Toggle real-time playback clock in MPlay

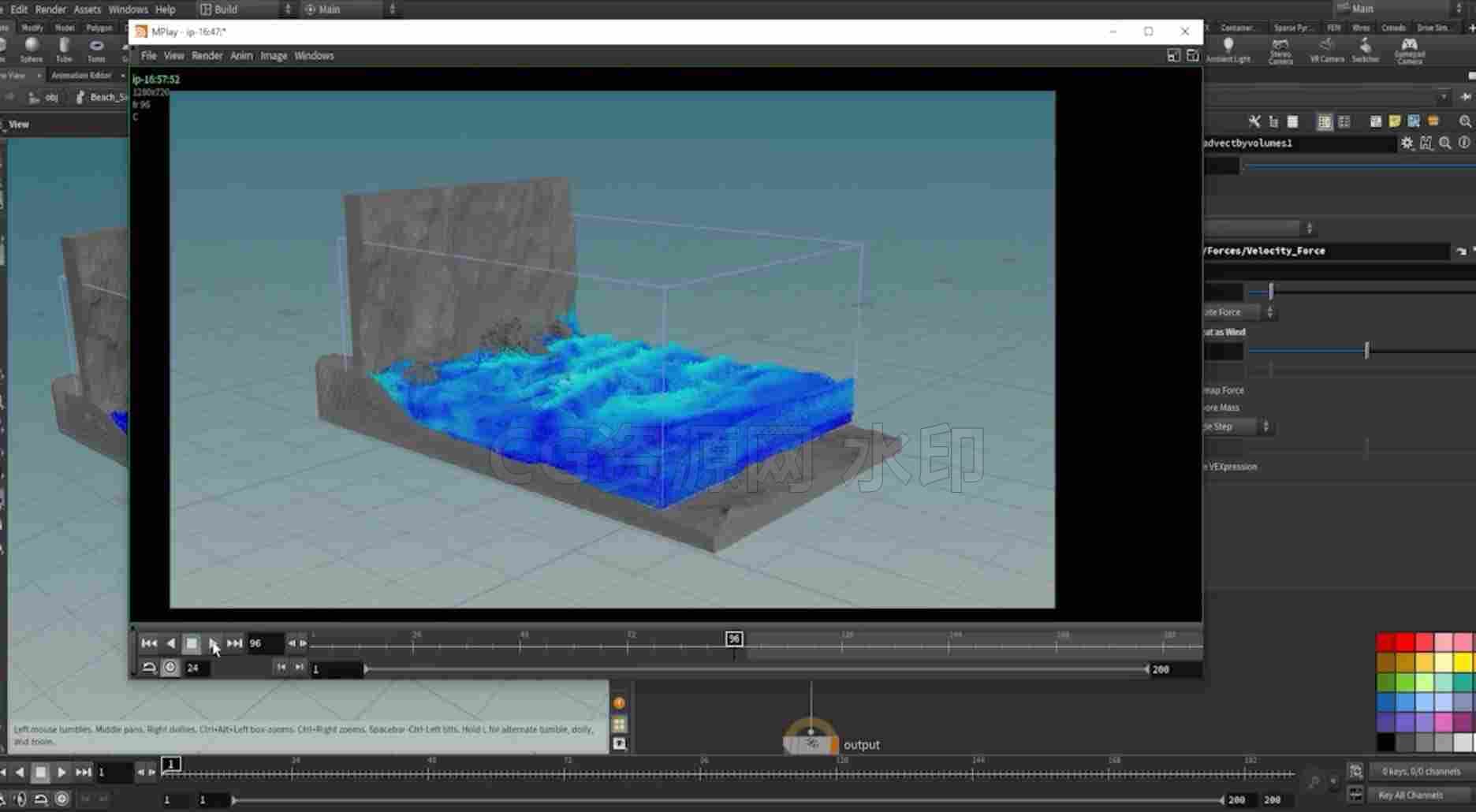pyautogui.click(x=170, y=668)
